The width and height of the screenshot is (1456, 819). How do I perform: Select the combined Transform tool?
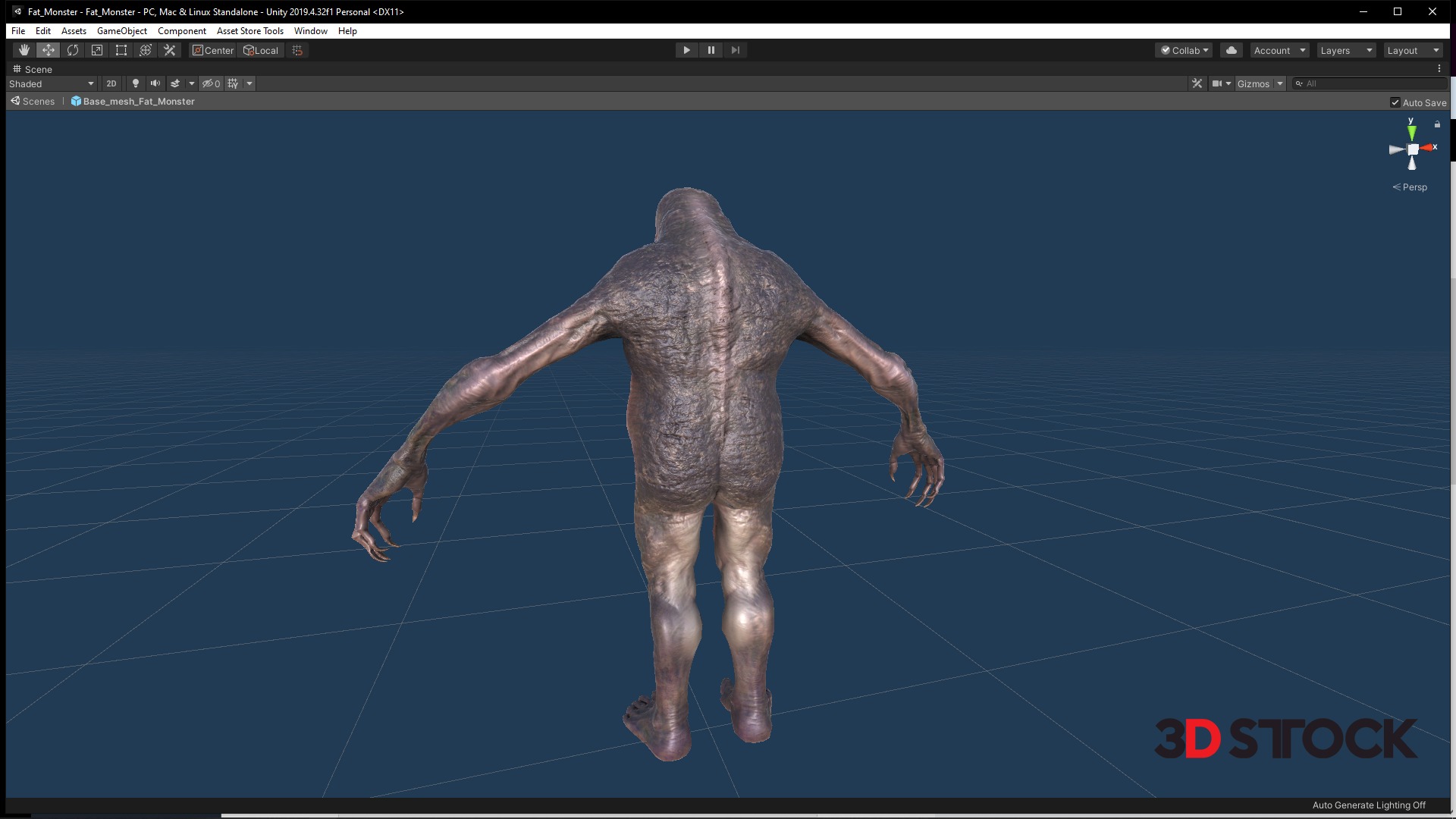[x=146, y=50]
